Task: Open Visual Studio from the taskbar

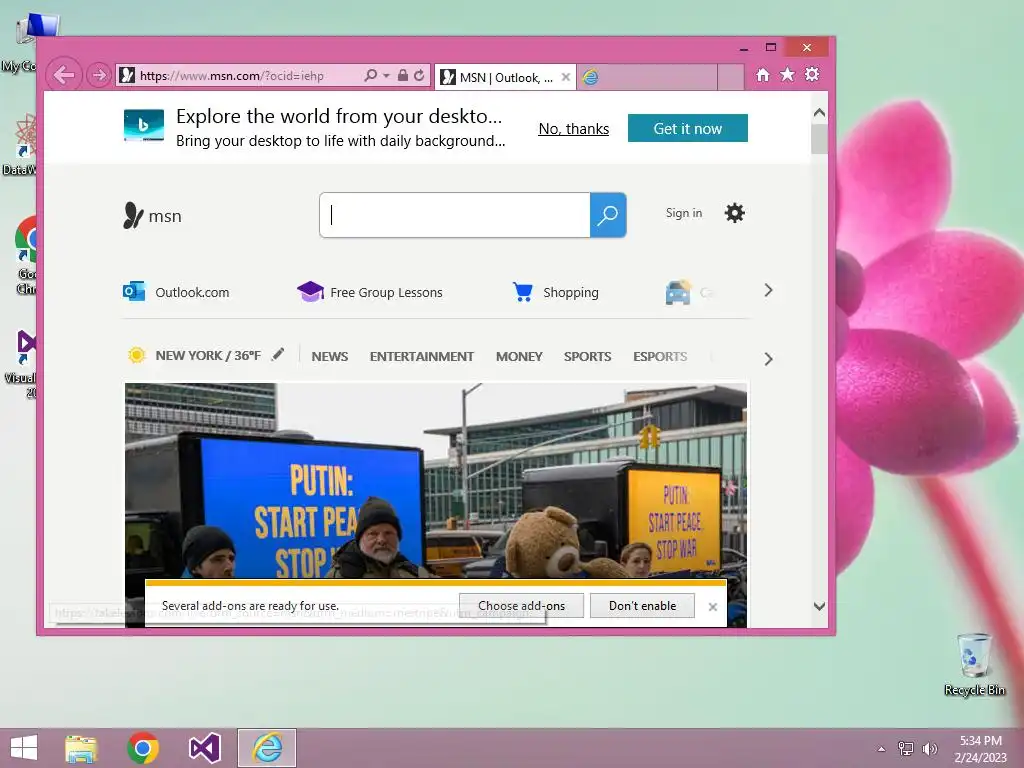Action: tap(204, 748)
